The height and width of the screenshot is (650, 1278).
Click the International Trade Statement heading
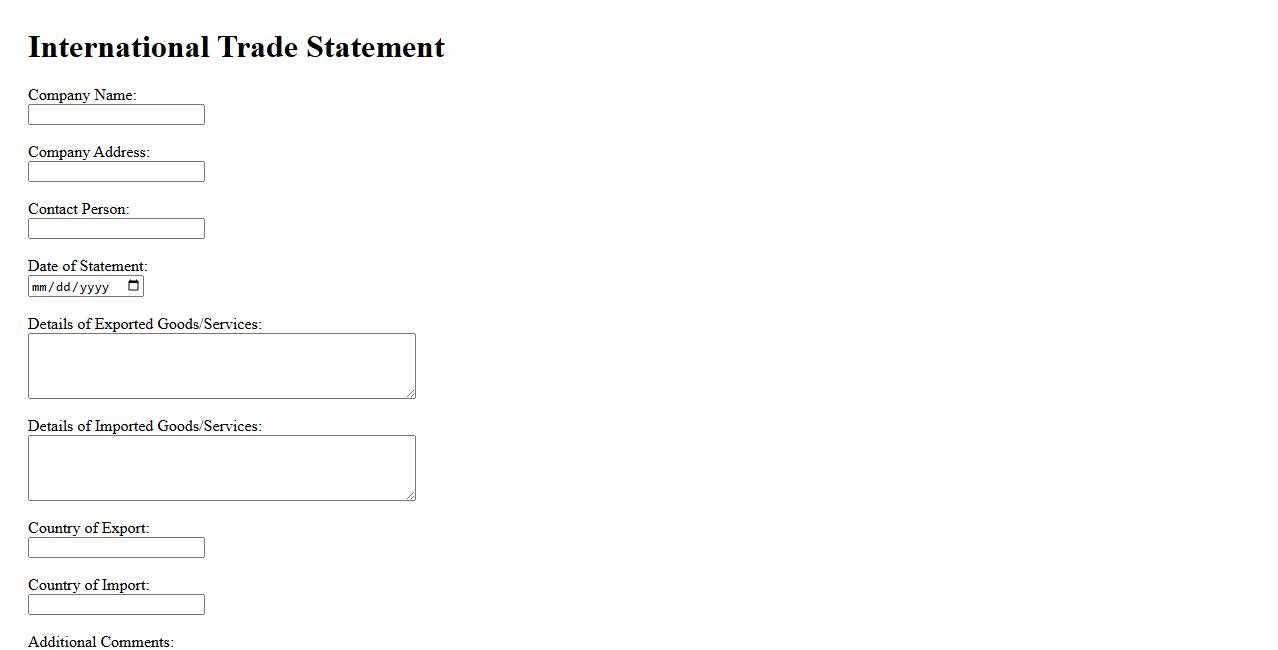(x=236, y=47)
